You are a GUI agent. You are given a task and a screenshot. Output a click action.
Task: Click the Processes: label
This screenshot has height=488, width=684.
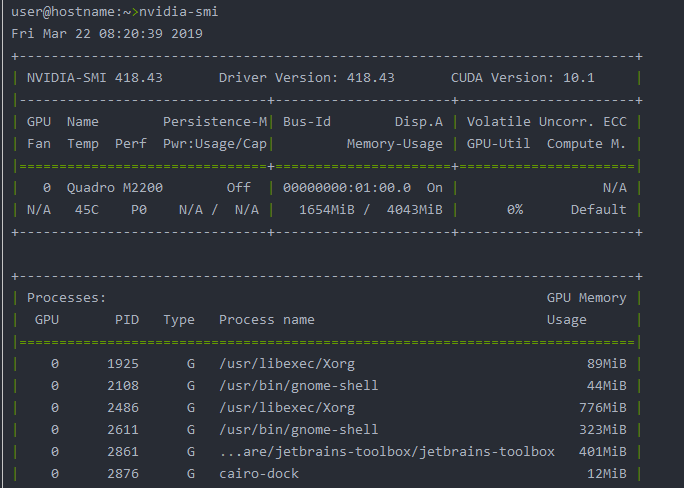67,297
